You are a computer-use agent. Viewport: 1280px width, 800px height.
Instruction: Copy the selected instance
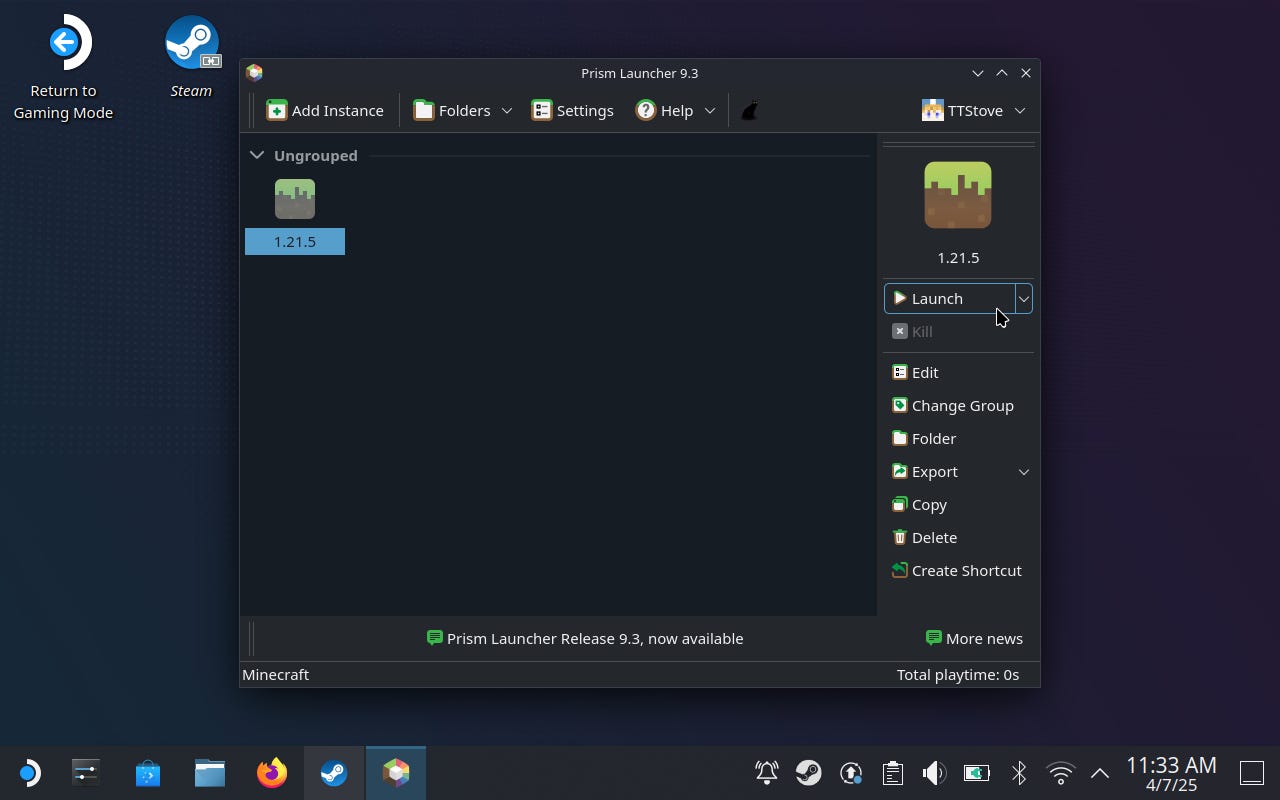point(919,504)
